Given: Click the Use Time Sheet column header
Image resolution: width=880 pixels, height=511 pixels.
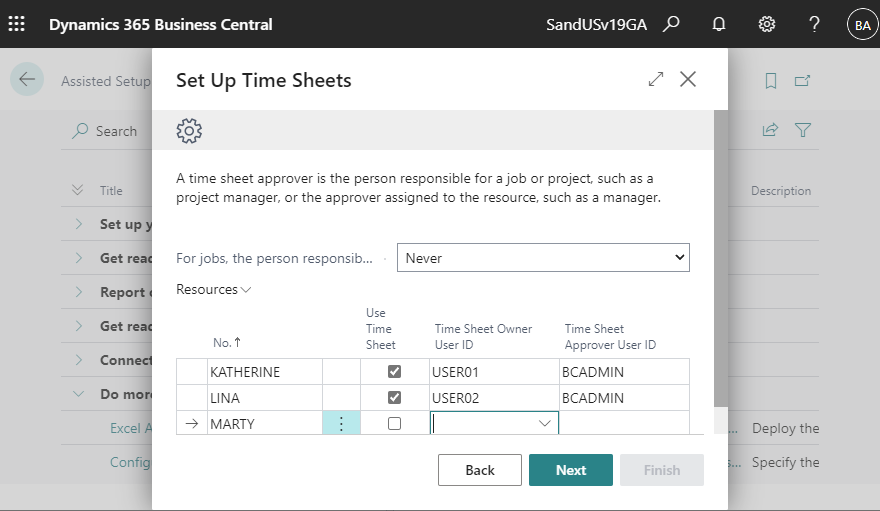Looking at the screenshot, I should pos(381,329).
